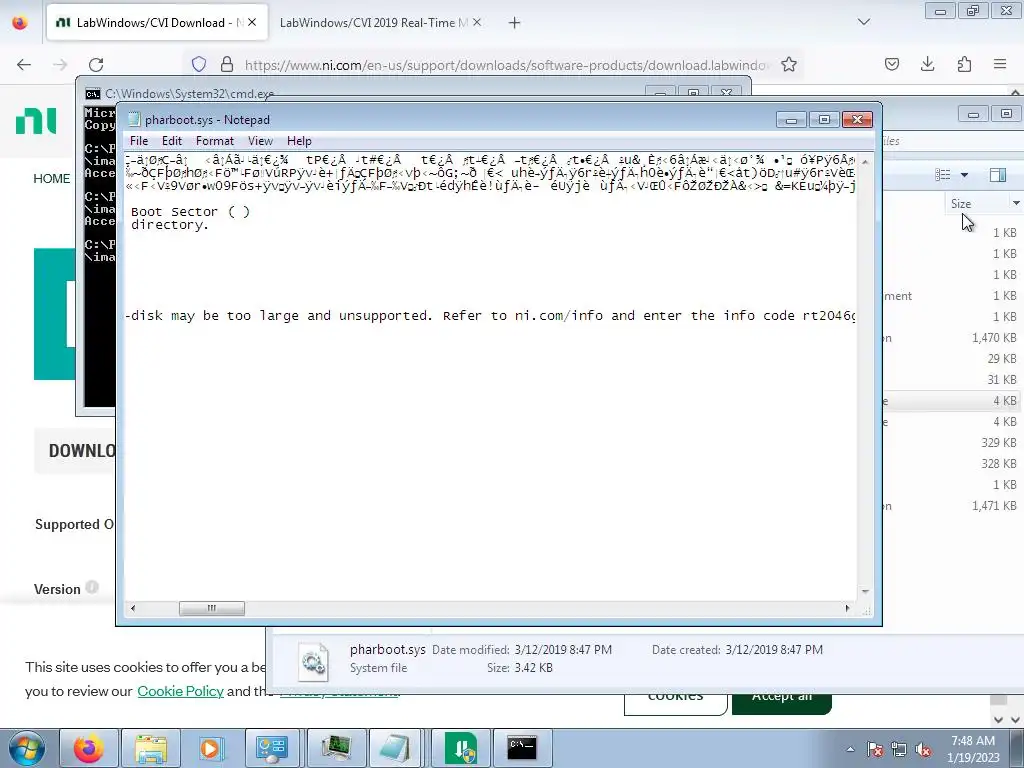The width and height of the screenshot is (1024, 768).
Task: Open a new Firefox tab
Action: [x=515, y=23]
